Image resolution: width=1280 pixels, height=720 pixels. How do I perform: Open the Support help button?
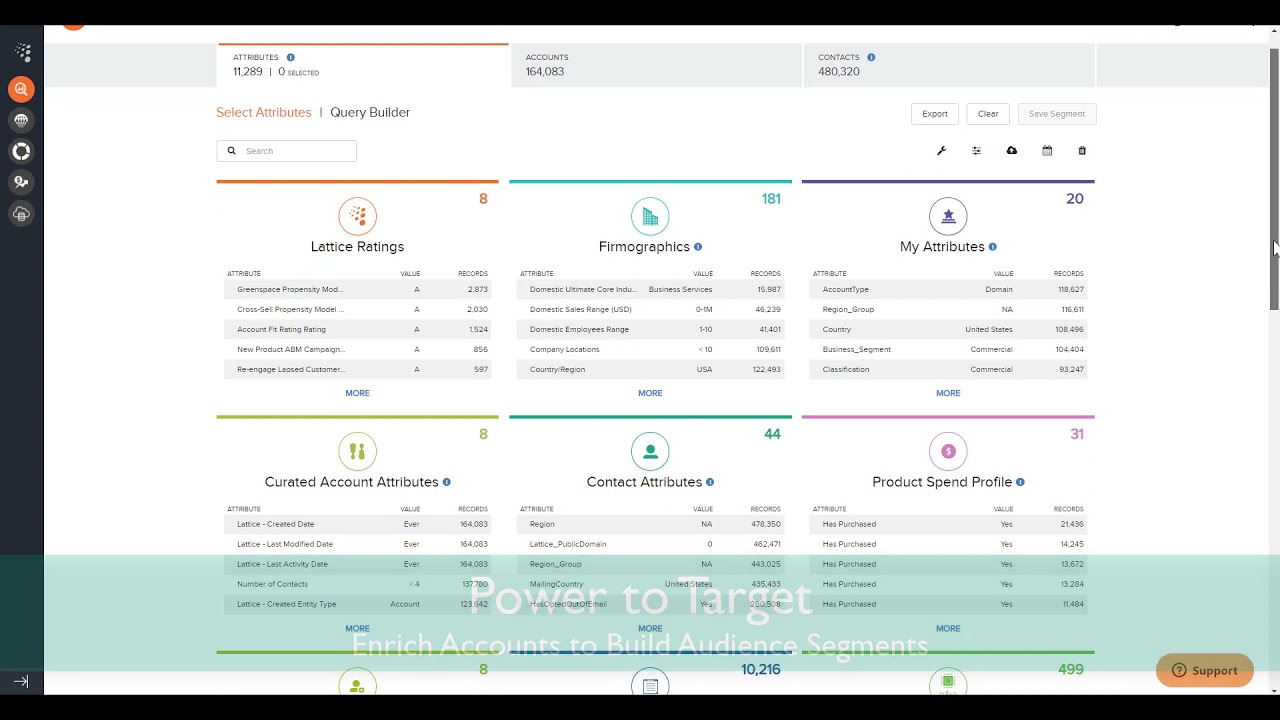(x=1205, y=671)
